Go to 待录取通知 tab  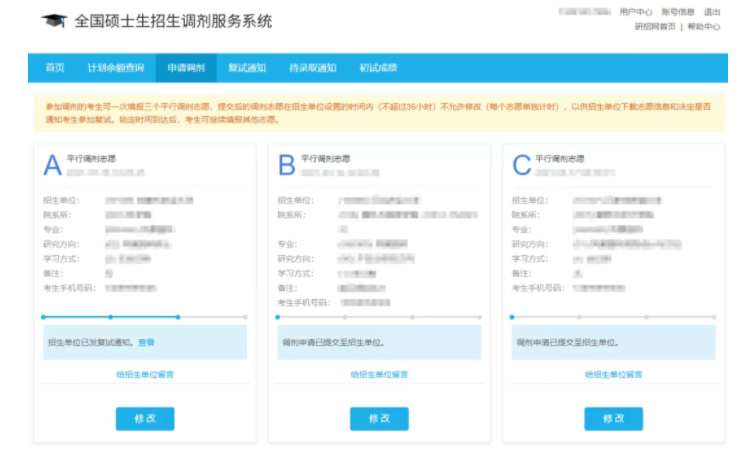tap(313, 68)
